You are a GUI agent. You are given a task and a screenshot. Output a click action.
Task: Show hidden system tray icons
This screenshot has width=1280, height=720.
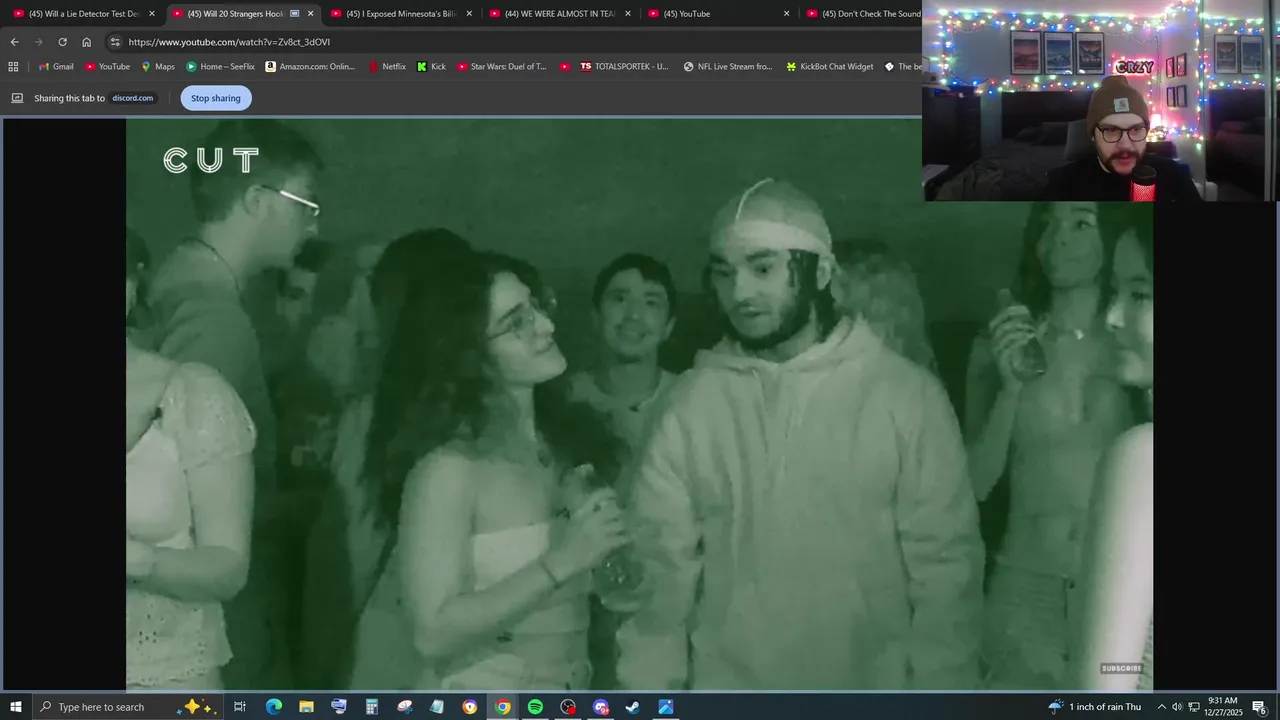pyautogui.click(x=1161, y=707)
